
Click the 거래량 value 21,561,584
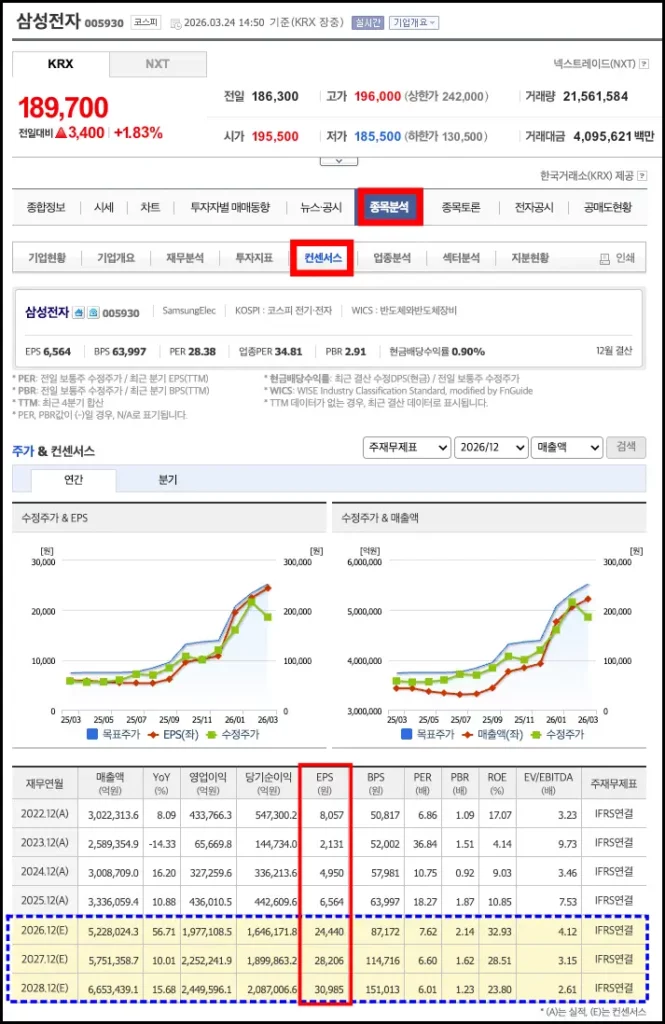[595, 97]
